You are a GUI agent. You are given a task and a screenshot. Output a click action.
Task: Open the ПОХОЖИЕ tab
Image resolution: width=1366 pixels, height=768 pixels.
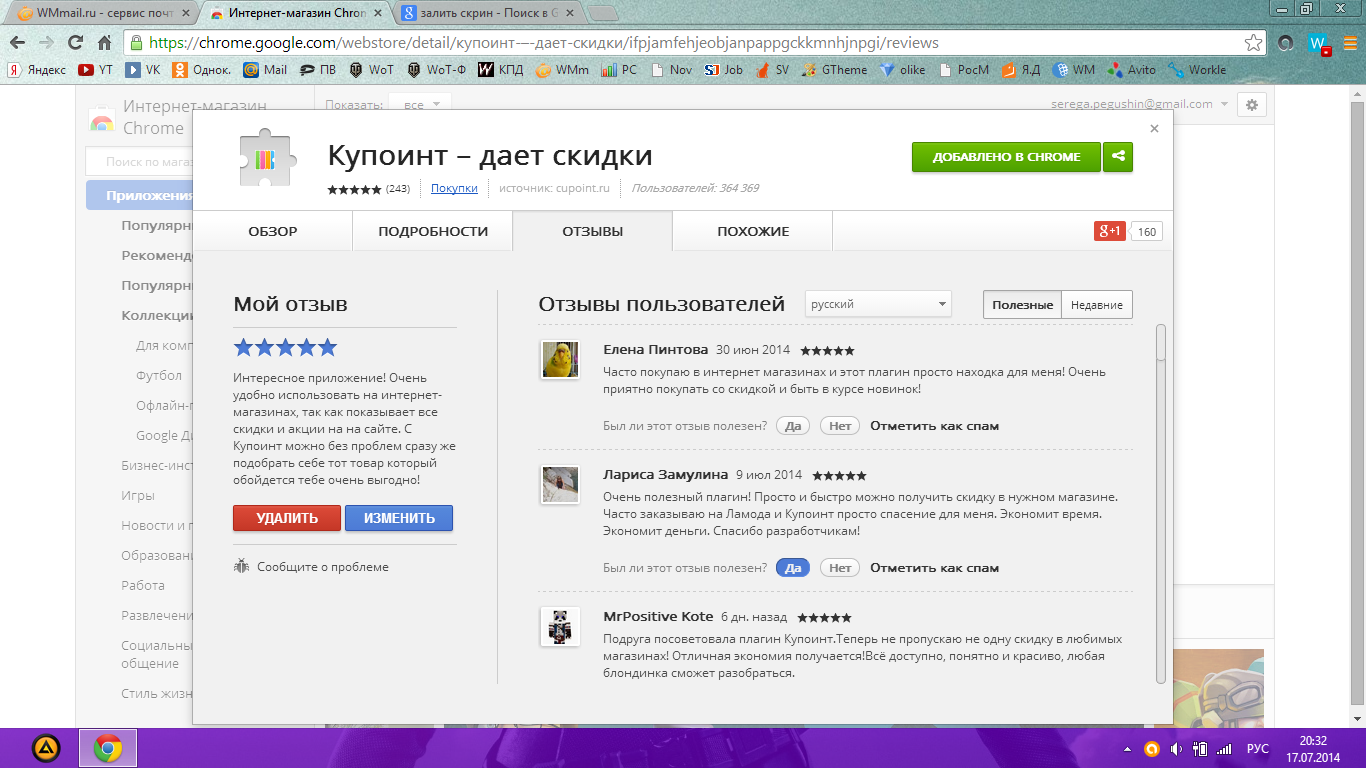coord(753,231)
